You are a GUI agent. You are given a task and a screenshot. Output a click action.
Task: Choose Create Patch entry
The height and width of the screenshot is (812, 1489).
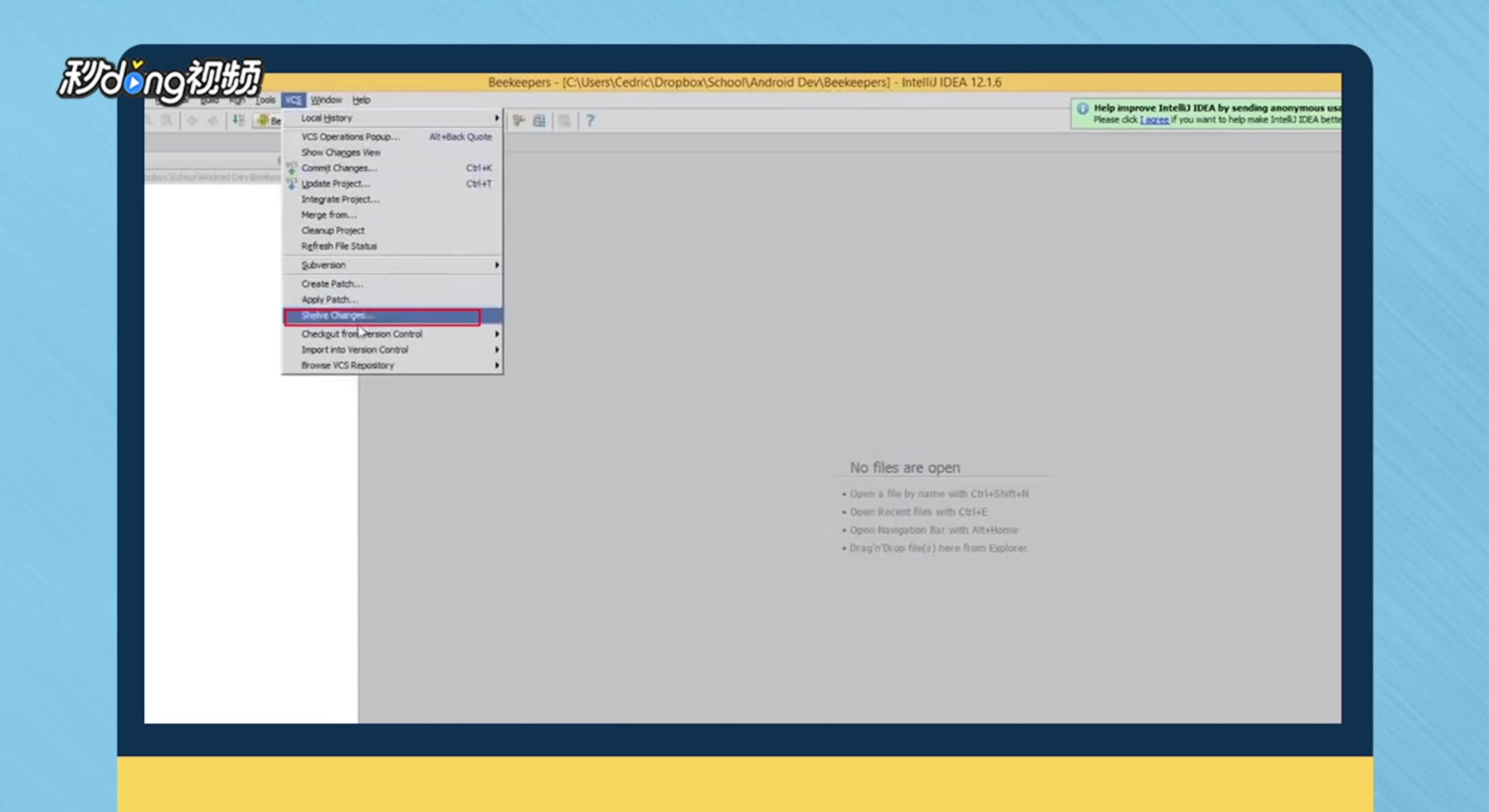click(393, 284)
